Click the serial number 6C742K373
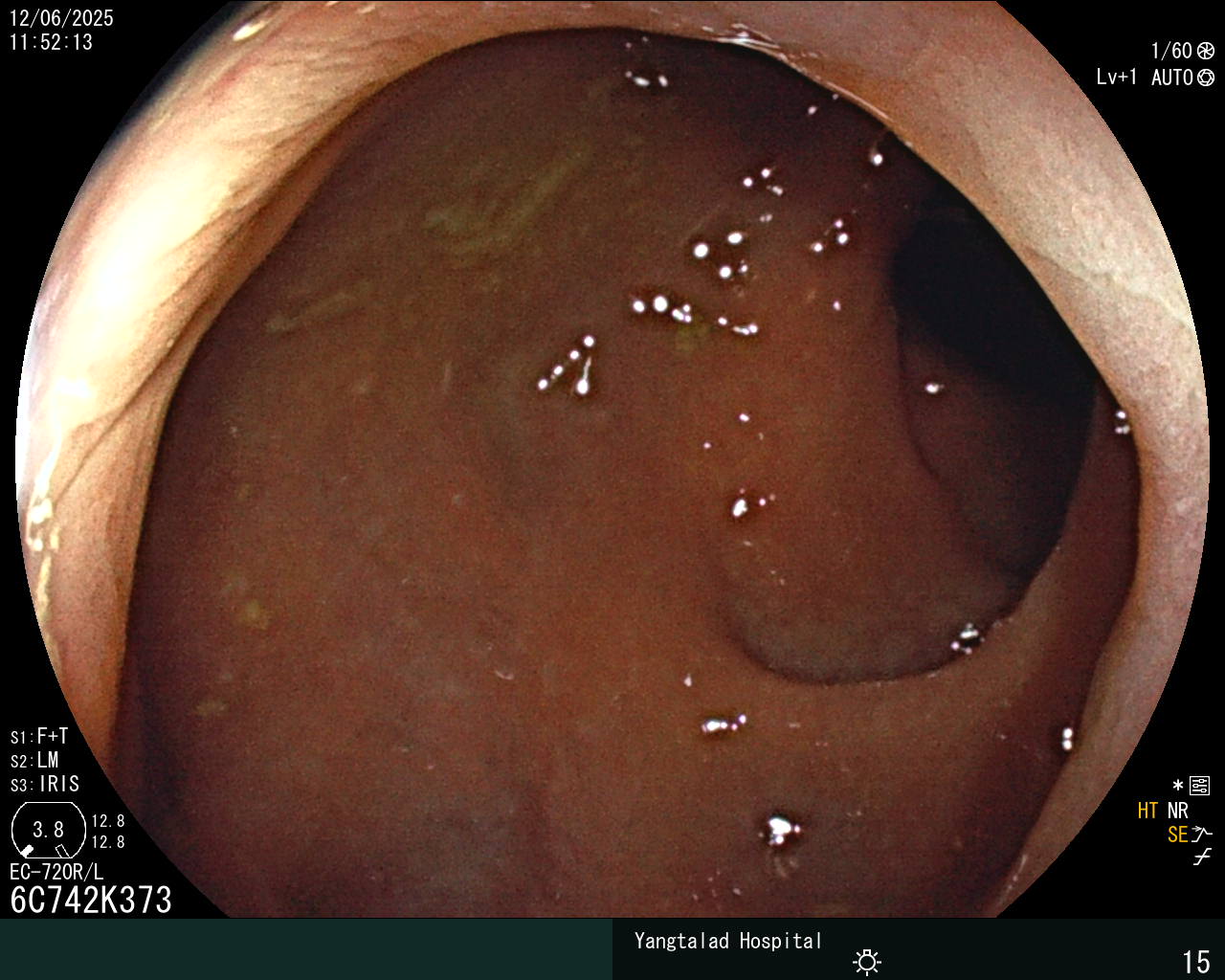Image resolution: width=1225 pixels, height=980 pixels. click(x=91, y=900)
